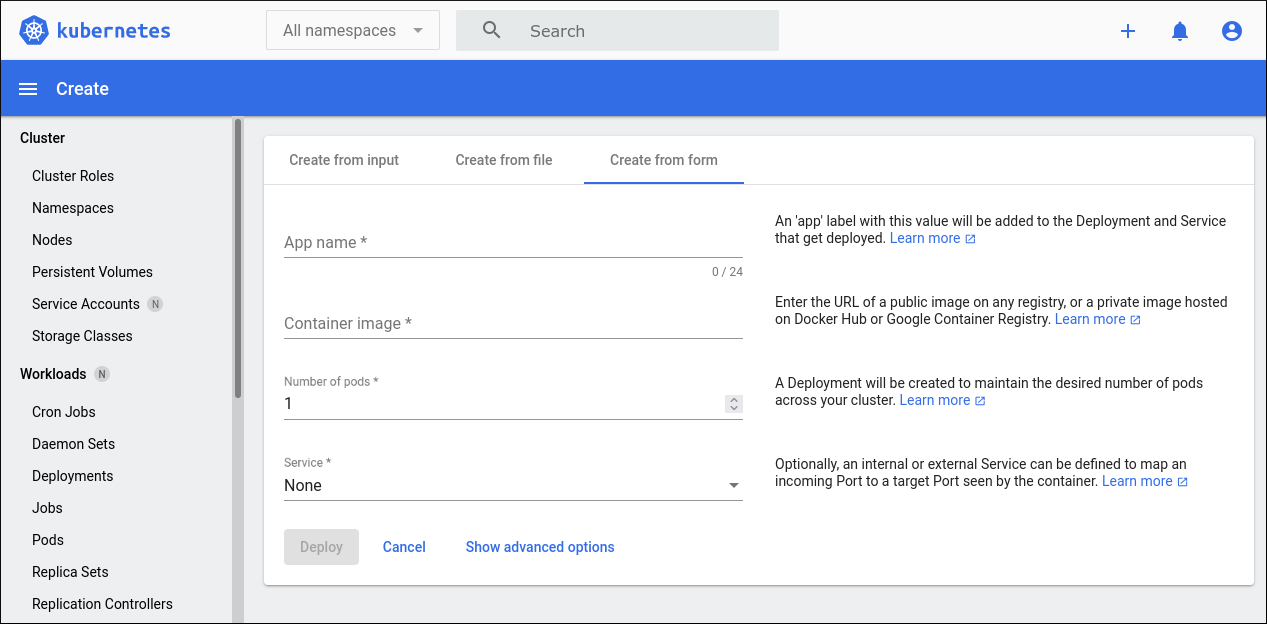Focus the Container image field
This screenshot has width=1267, height=624.
point(513,323)
